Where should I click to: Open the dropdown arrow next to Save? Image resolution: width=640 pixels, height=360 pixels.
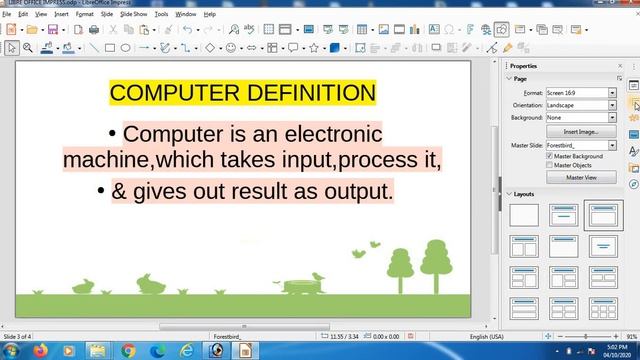tap(63, 30)
